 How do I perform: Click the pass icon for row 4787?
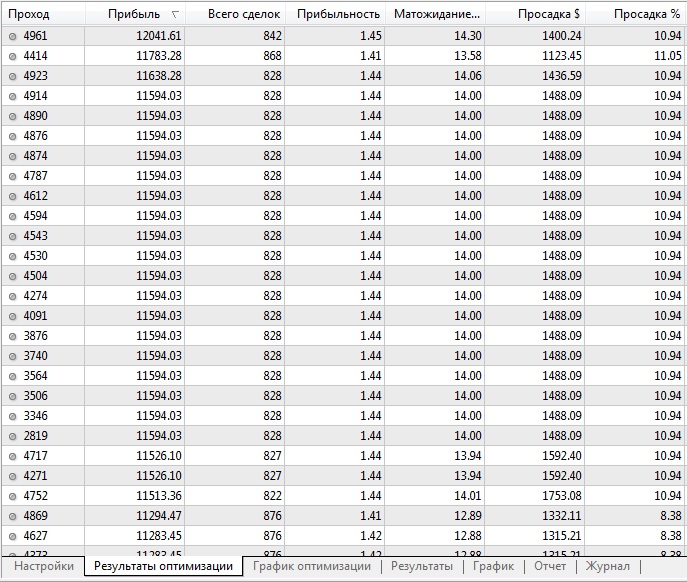click(13, 176)
